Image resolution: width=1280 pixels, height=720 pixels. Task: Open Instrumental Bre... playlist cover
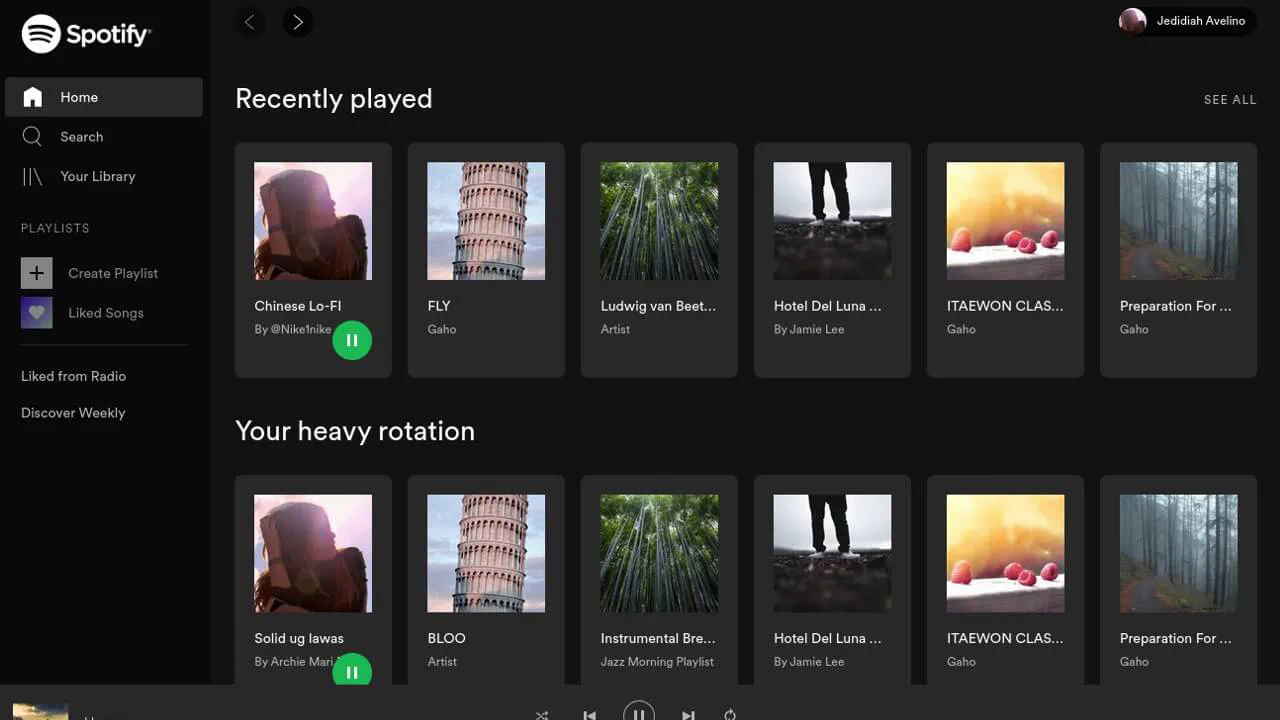pos(659,553)
